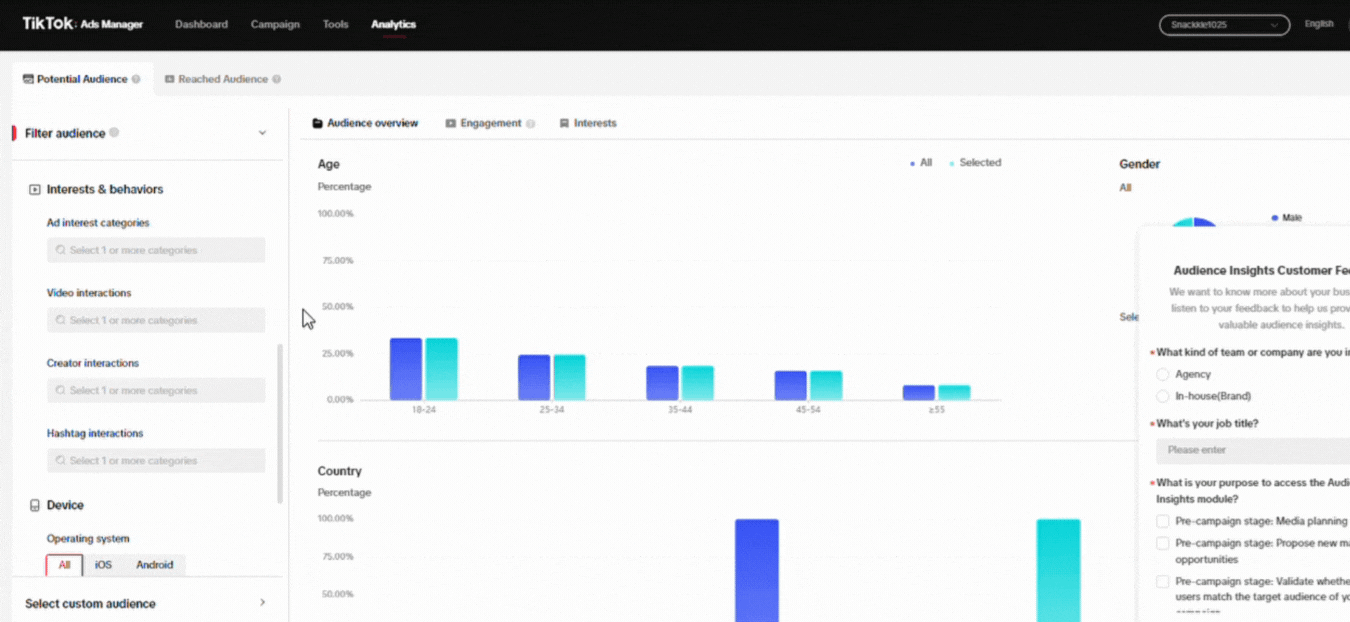Click the info icon next to Engagement

(x=530, y=124)
